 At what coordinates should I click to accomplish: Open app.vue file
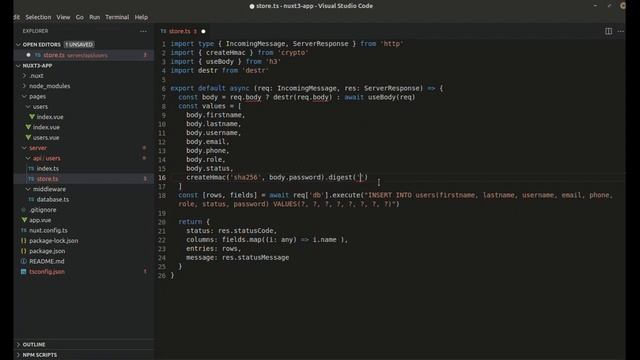(40, 220)
